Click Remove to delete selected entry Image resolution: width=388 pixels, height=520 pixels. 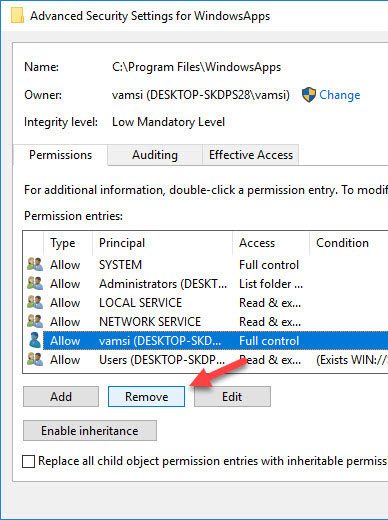(146, 397)
